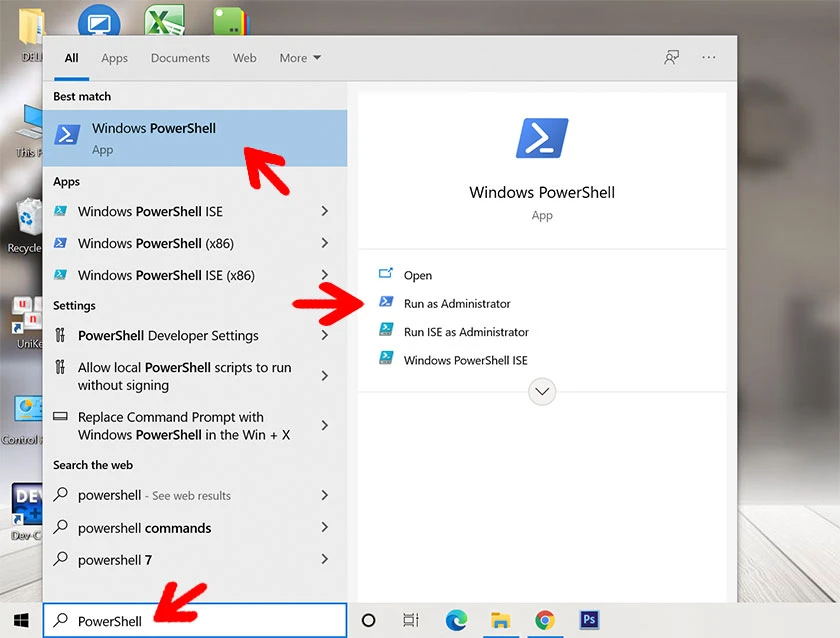The image size is (840, 638).
Task: Open Google Chrome from the taskbar
Action: 545,620
